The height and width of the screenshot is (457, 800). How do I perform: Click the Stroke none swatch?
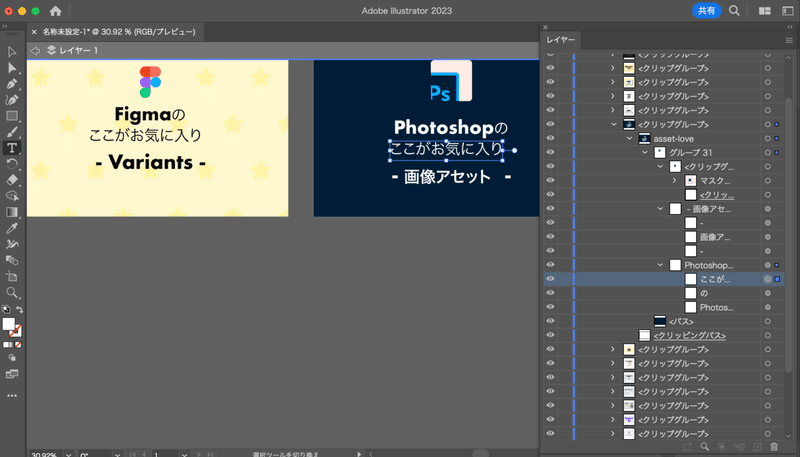pyautogui.click(x=16, y=331)
